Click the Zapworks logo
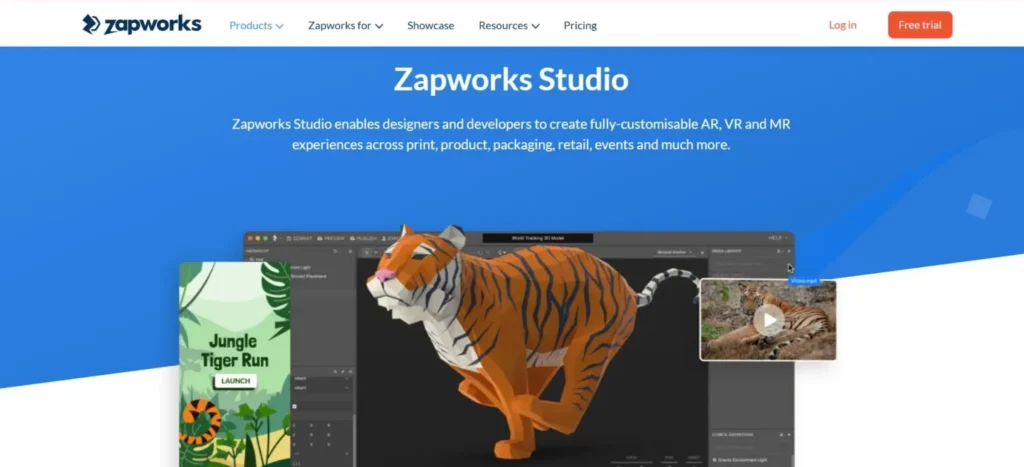Image resolution: width=1024 pixels, height=467 pixels. click(x=142, y=25)
